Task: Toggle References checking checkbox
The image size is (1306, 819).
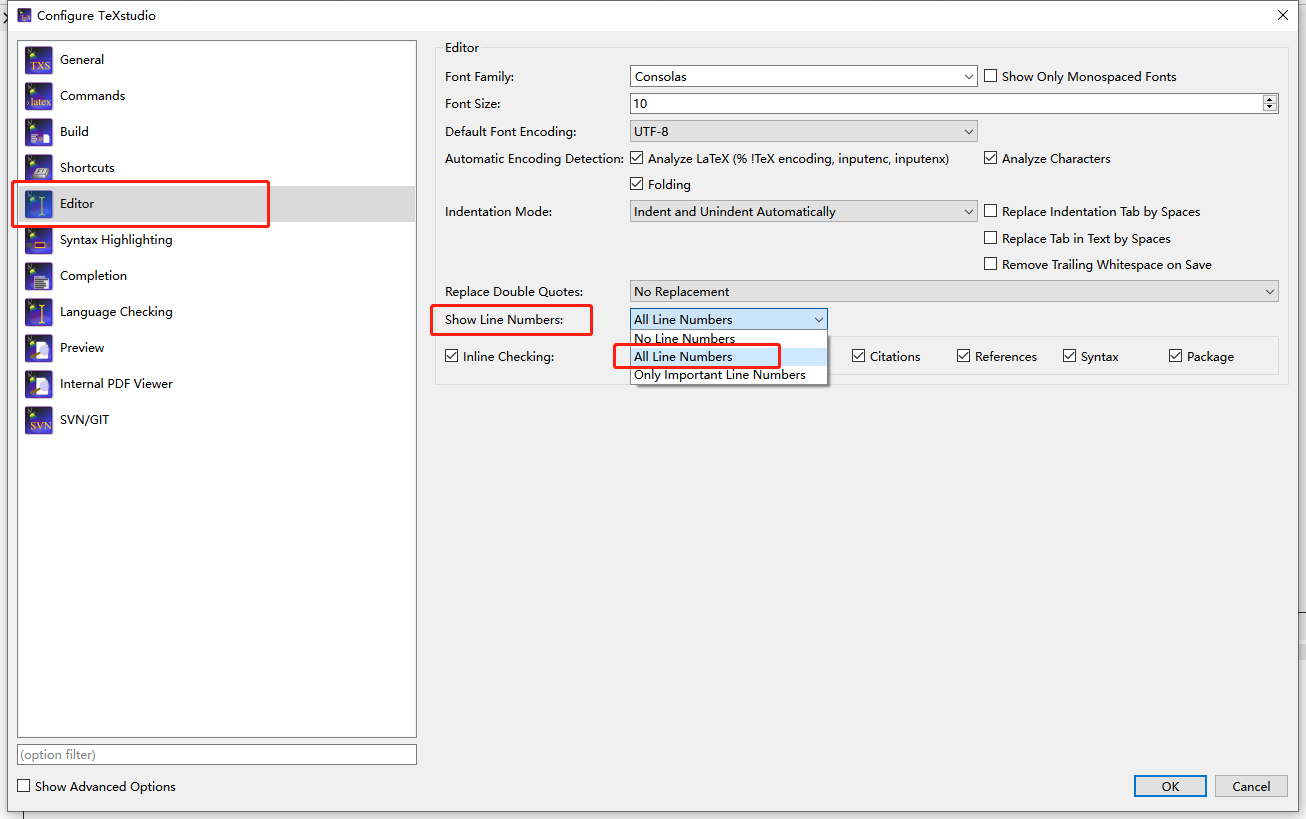Action: [x=963, y=356]
